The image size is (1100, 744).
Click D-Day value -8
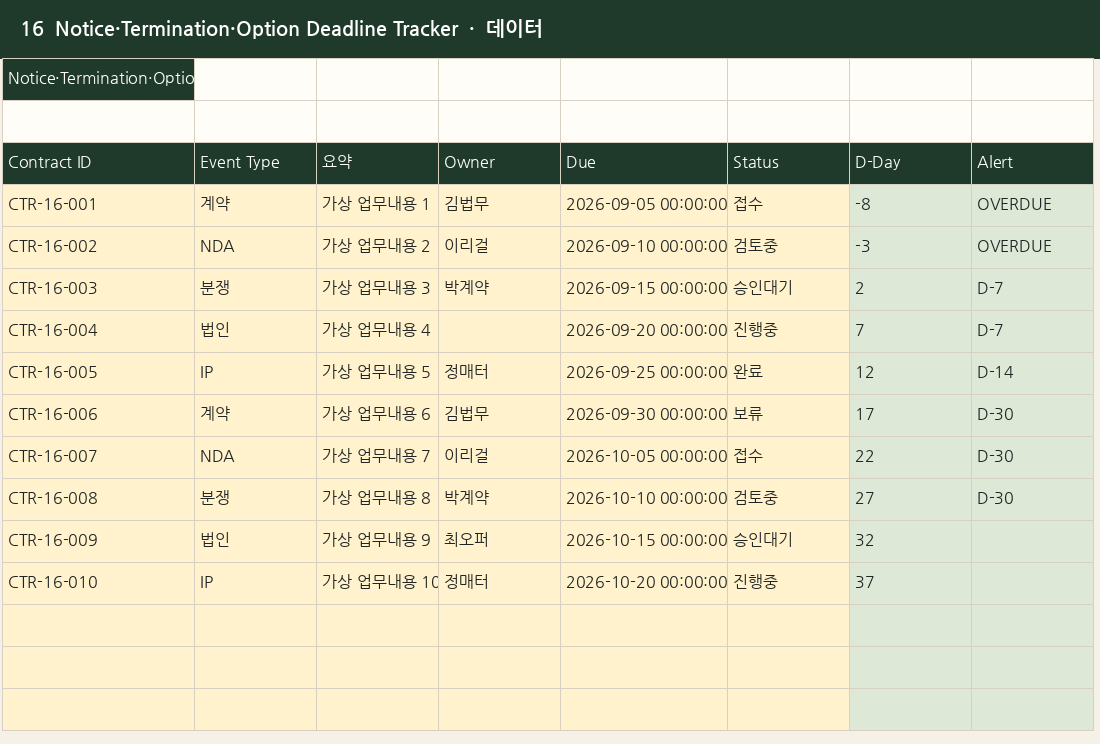point(911,205)
